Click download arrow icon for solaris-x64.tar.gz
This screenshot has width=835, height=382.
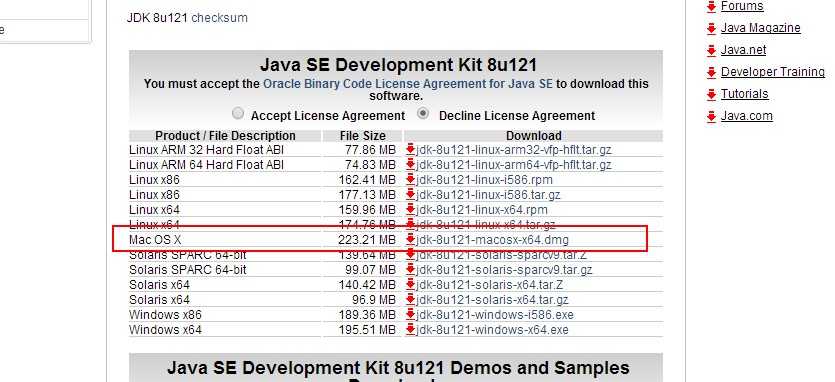pyautogui.click(x=410, y=299)
